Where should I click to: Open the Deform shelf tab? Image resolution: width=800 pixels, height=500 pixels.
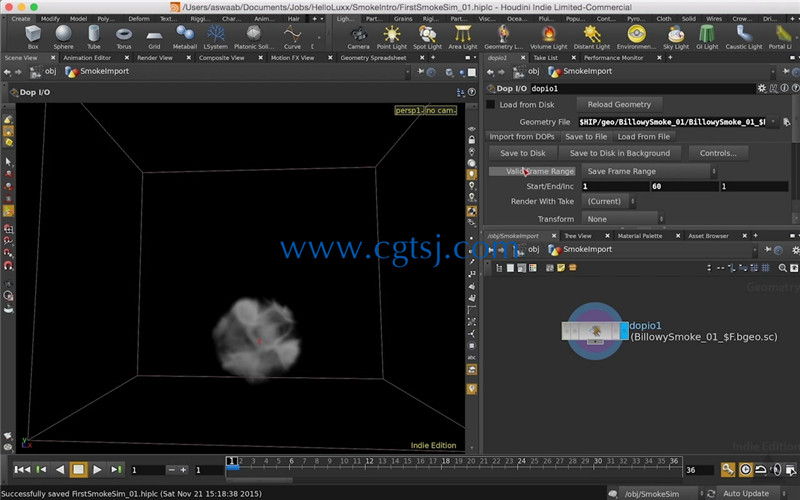pyautogui.click(x=139, y=18)
